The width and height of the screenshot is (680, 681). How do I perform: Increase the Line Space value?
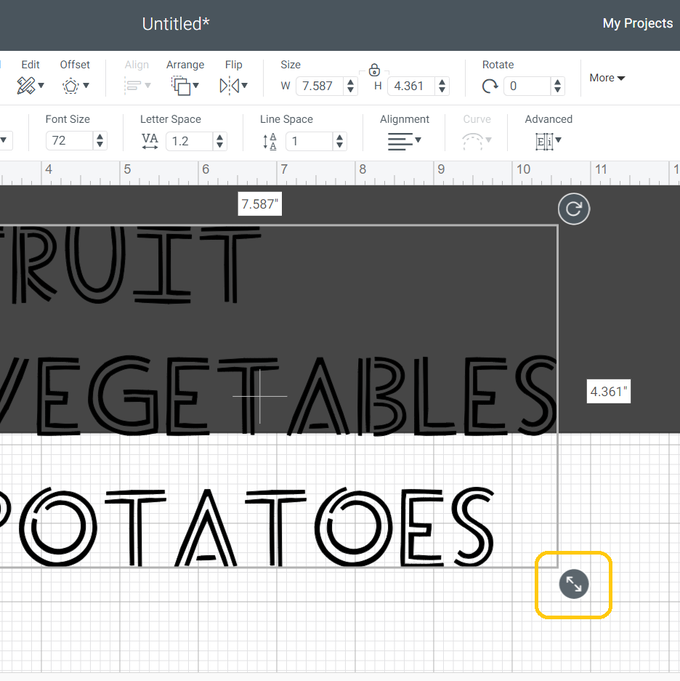(x=340, y=136)
